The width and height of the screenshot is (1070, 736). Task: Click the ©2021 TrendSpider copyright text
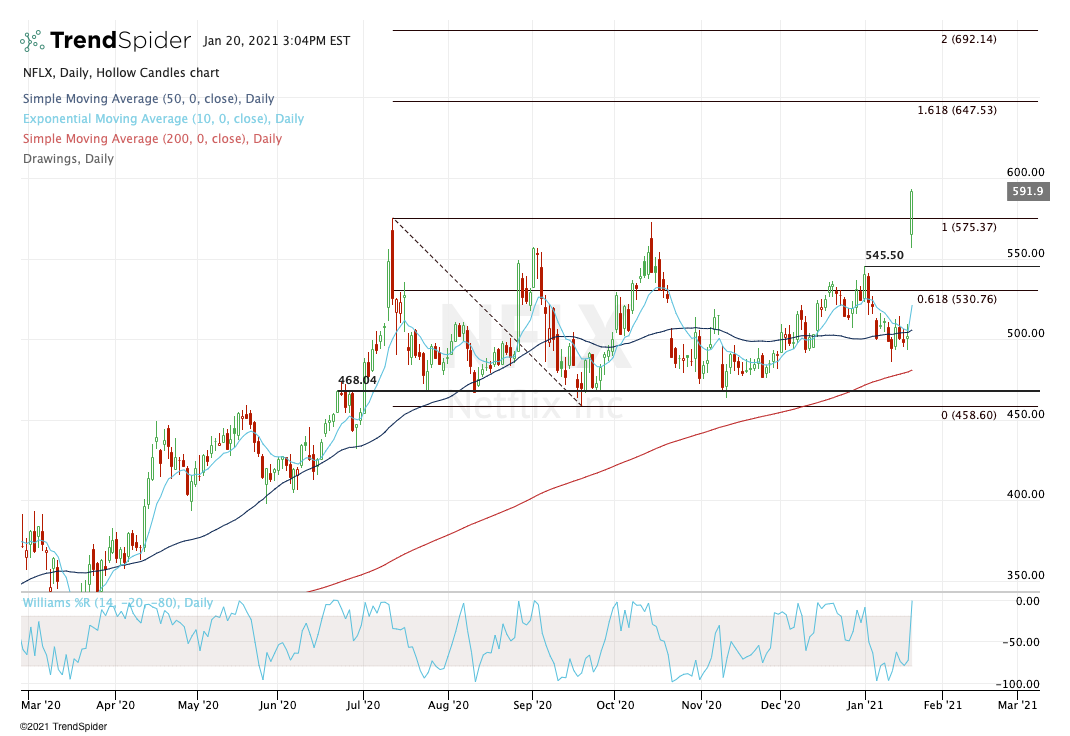coord(63,726)
